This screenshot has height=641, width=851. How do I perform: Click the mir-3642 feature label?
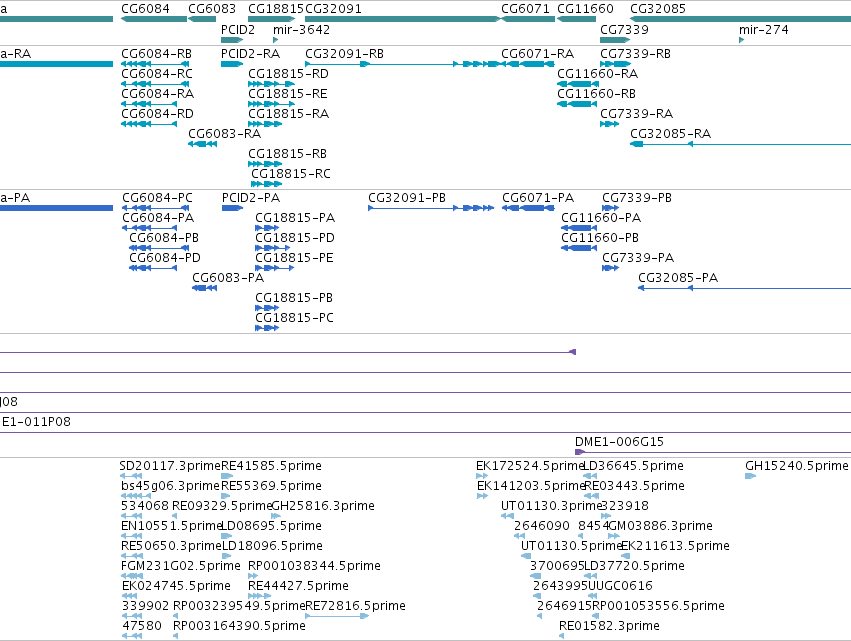pyautogui.click(x=301, y=29)
